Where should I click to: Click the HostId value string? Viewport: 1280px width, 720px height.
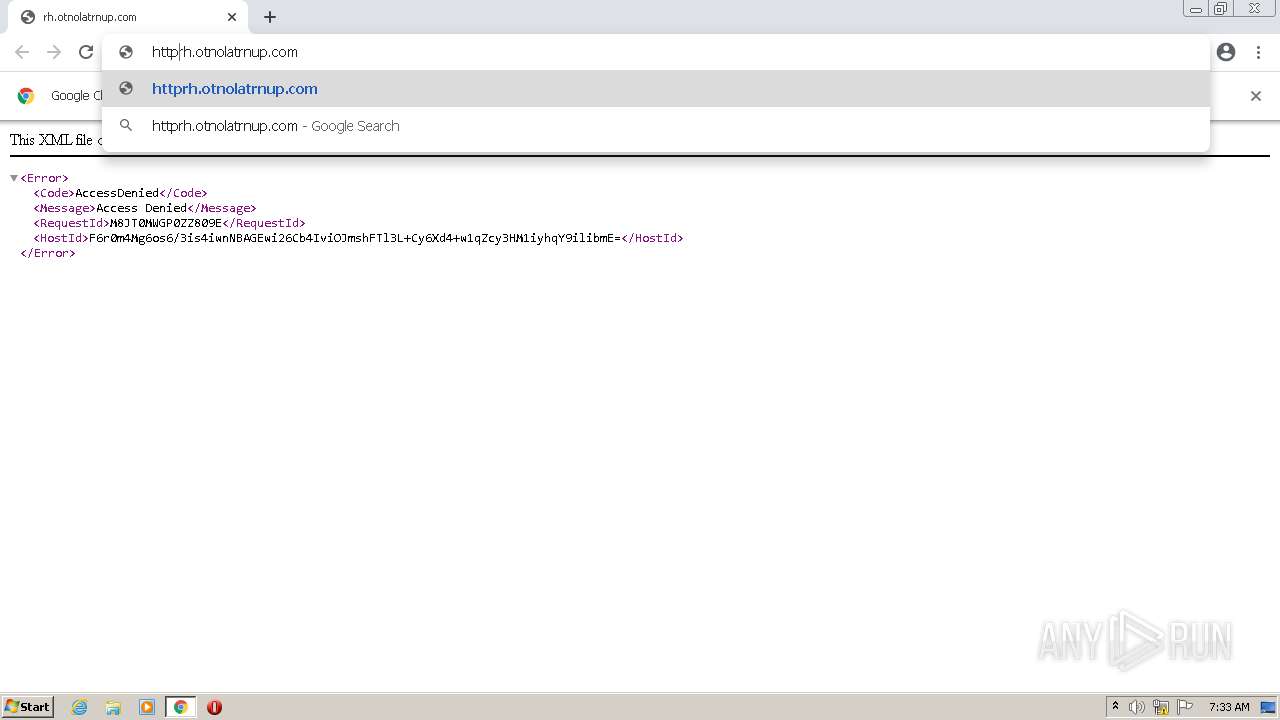click(355, 238)
